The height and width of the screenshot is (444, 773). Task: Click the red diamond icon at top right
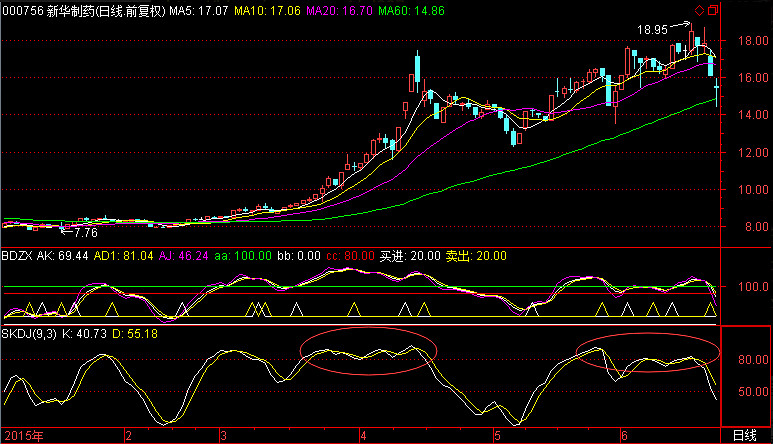700,10
